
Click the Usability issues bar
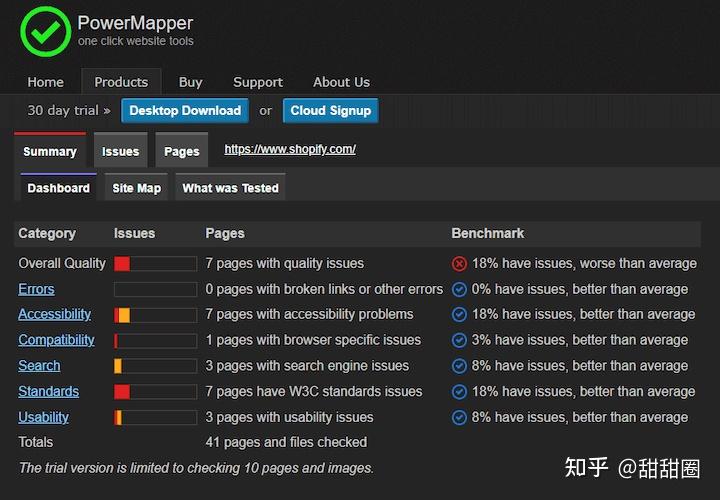point(156,417)
